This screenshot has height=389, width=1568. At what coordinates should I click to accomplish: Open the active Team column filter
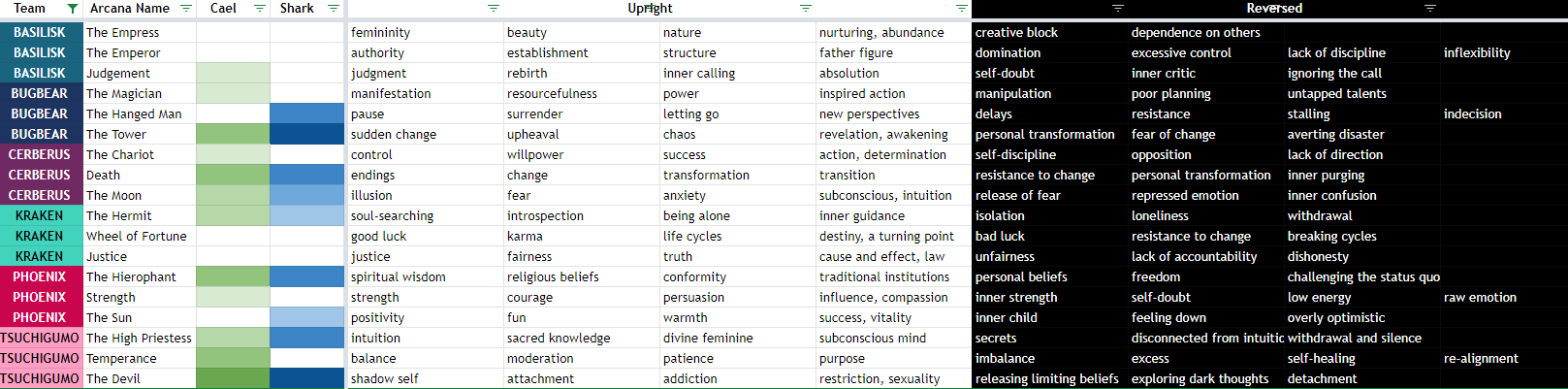point(72,9)
